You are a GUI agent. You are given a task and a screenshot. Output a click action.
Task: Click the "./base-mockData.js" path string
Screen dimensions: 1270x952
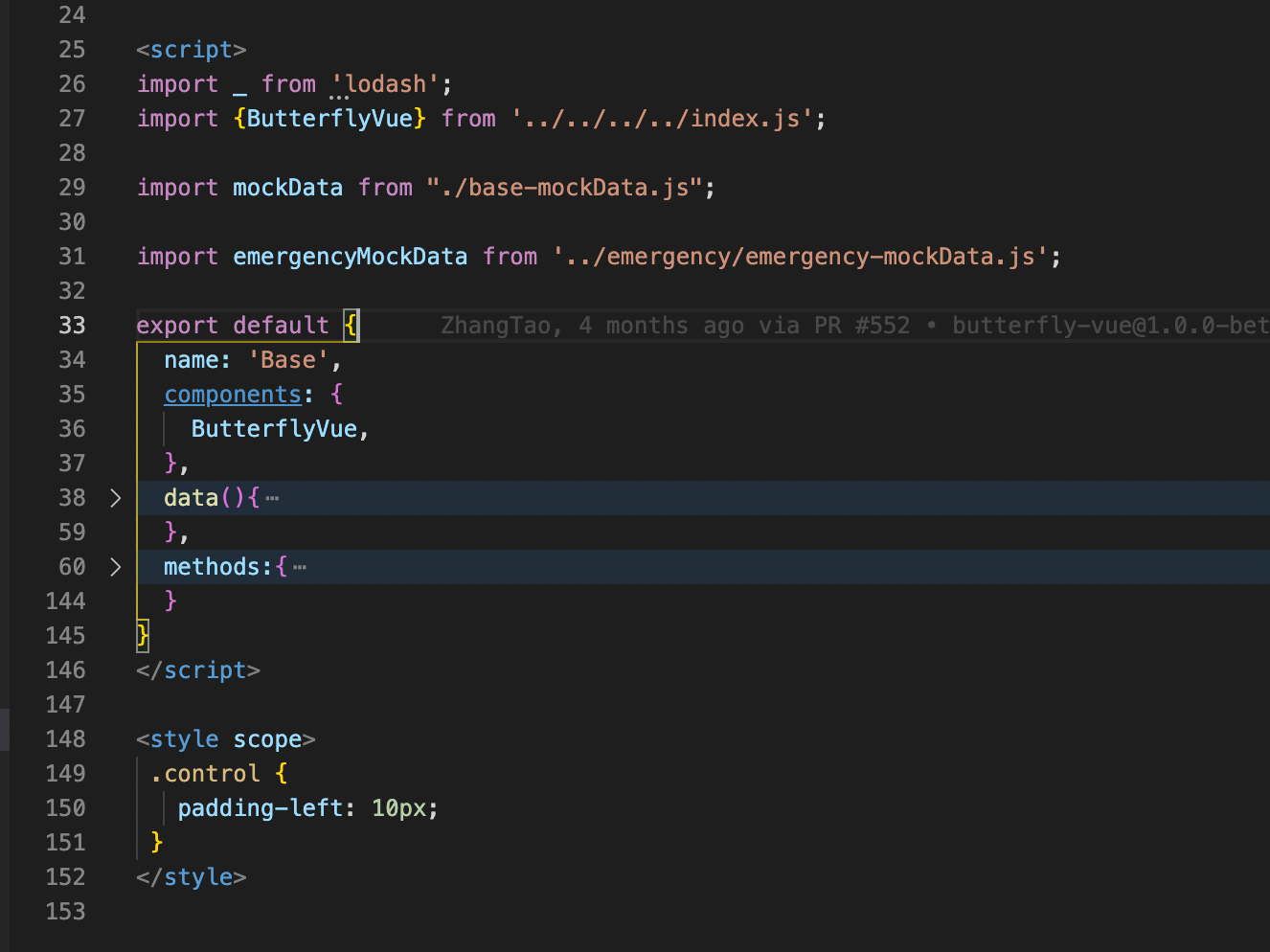click(565, 188)
